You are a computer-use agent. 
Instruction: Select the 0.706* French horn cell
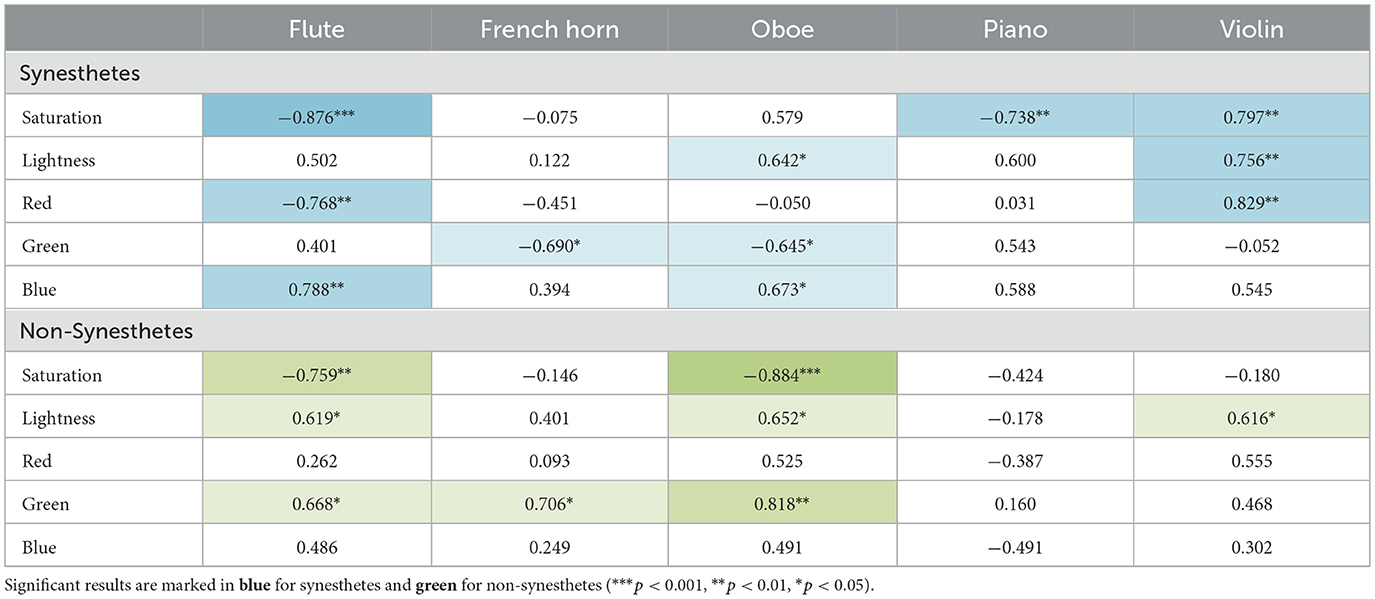point(549,504)
